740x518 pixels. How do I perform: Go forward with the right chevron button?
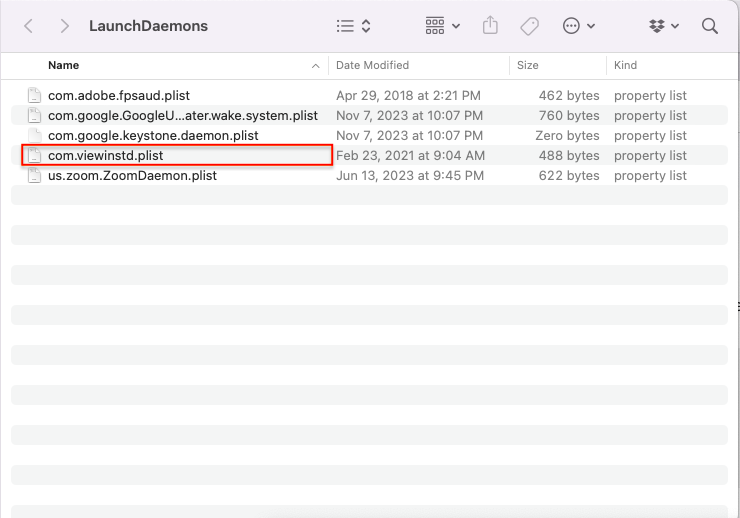point(65,26)
